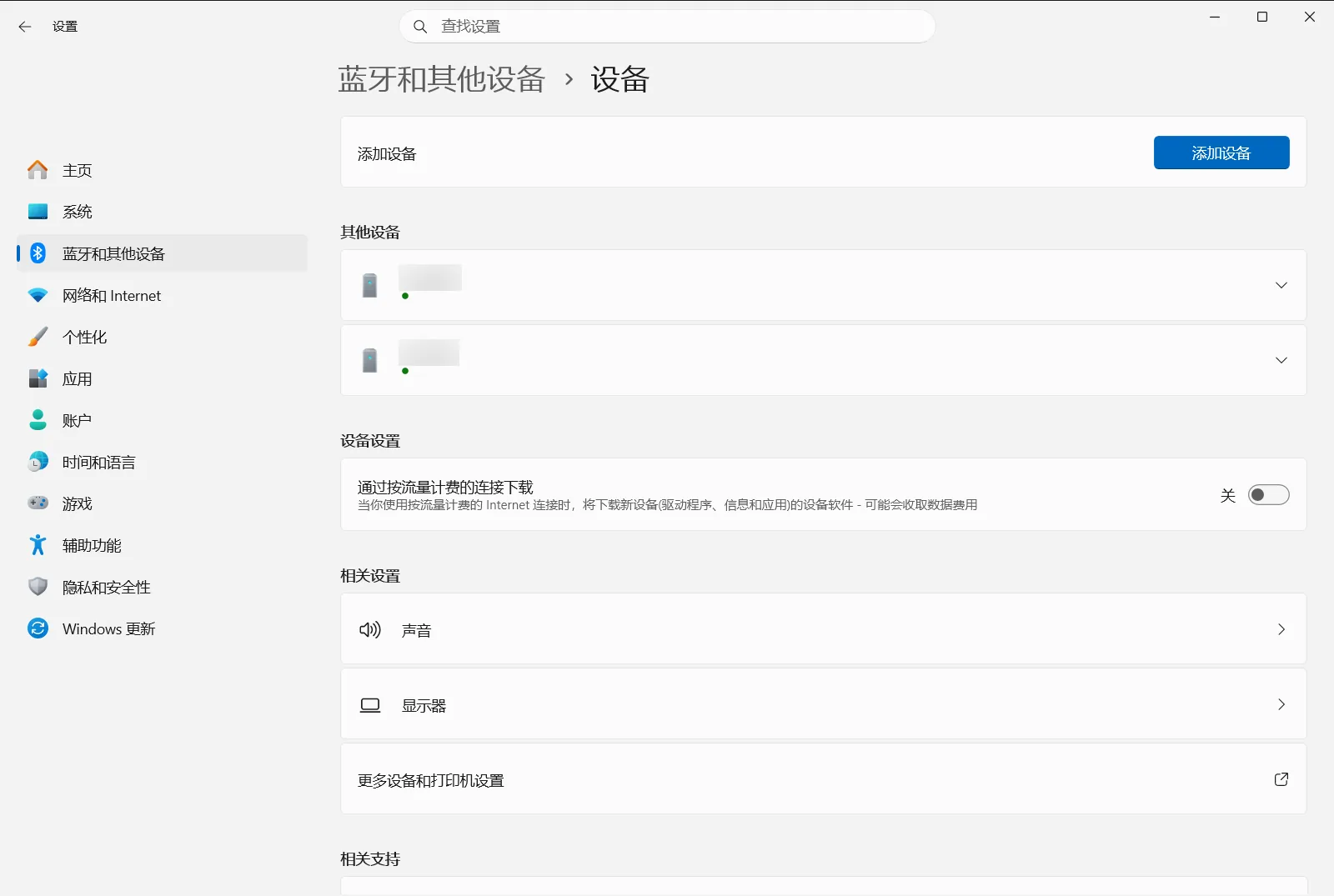Open 显示器 settings via its chevron
Viewport: 1334px width, 896px height.
(x=1281, y=704)
